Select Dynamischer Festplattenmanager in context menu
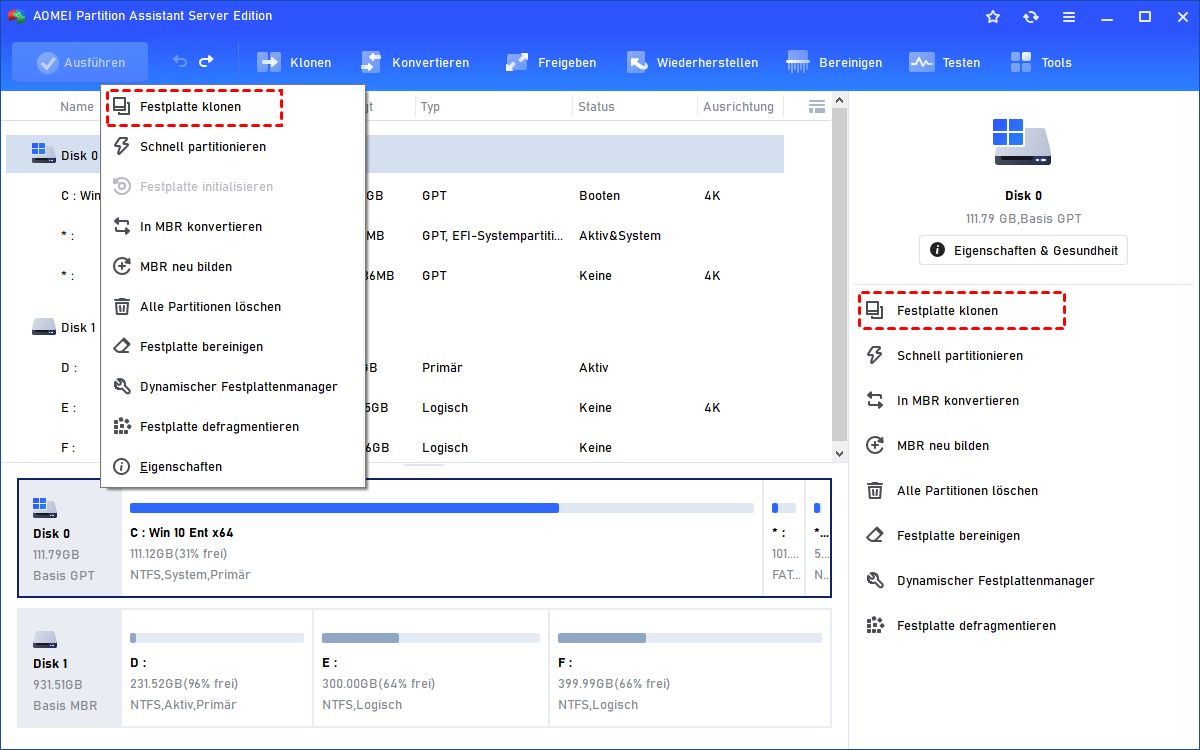 232,387
